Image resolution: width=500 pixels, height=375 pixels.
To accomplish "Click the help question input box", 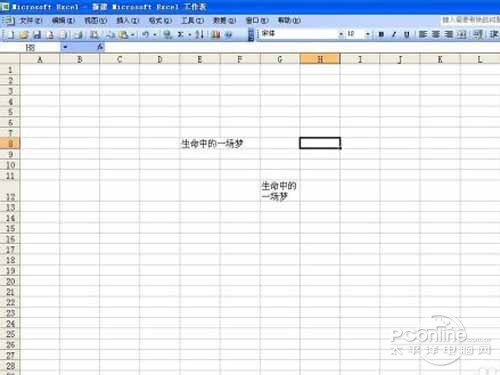I will click(x=471, y=20).
